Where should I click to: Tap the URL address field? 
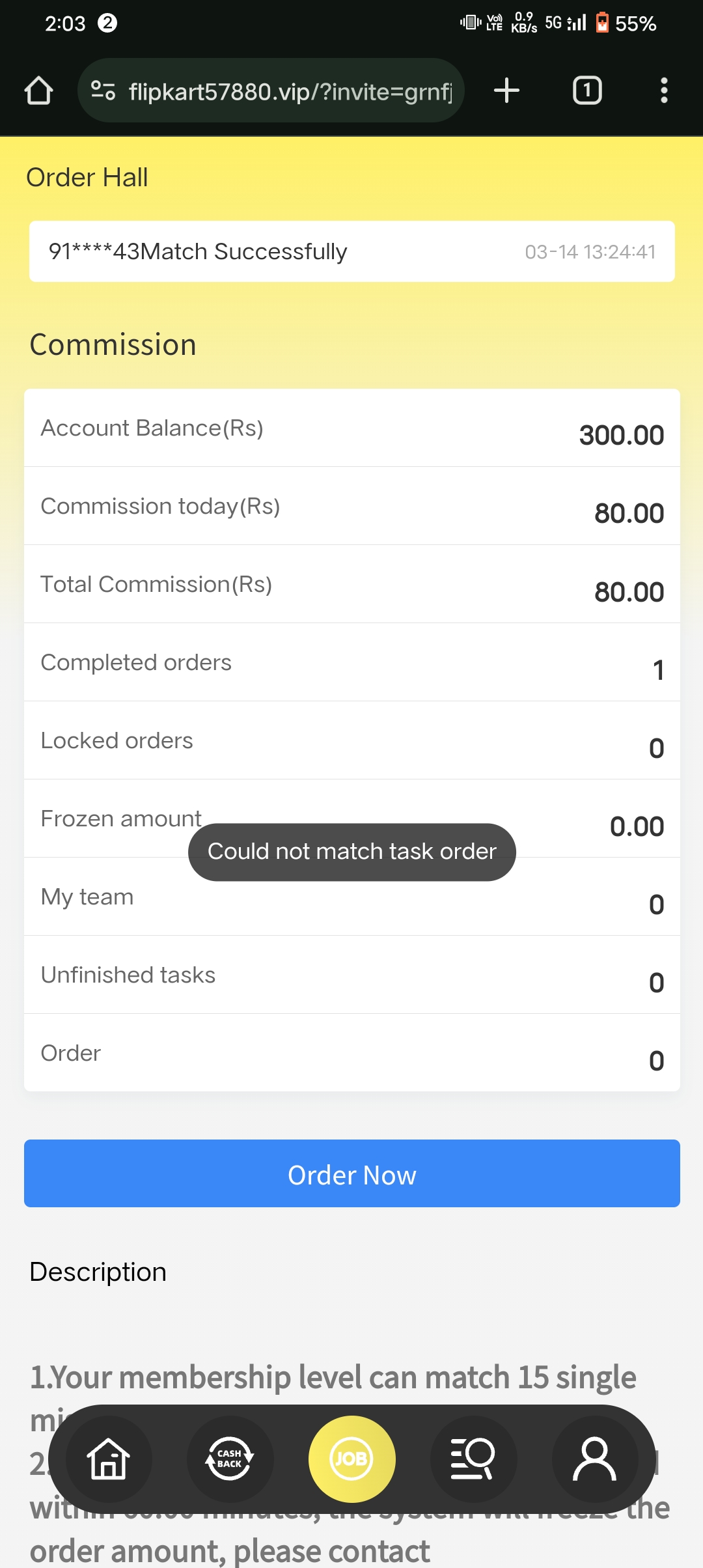290,92
